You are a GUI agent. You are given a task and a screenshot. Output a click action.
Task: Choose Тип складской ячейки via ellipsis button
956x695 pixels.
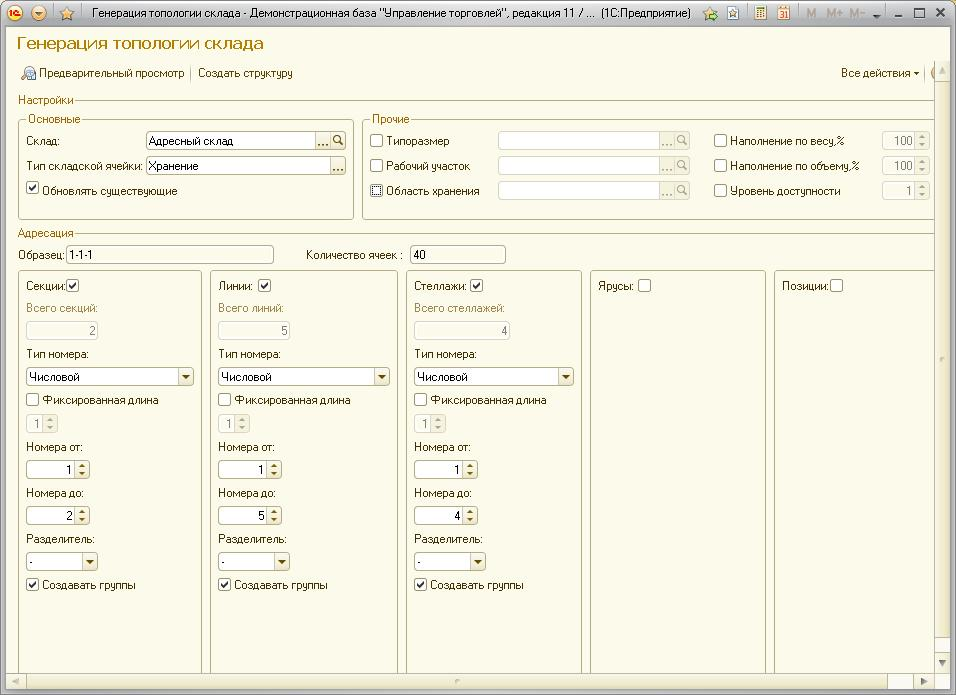[338, 166]
